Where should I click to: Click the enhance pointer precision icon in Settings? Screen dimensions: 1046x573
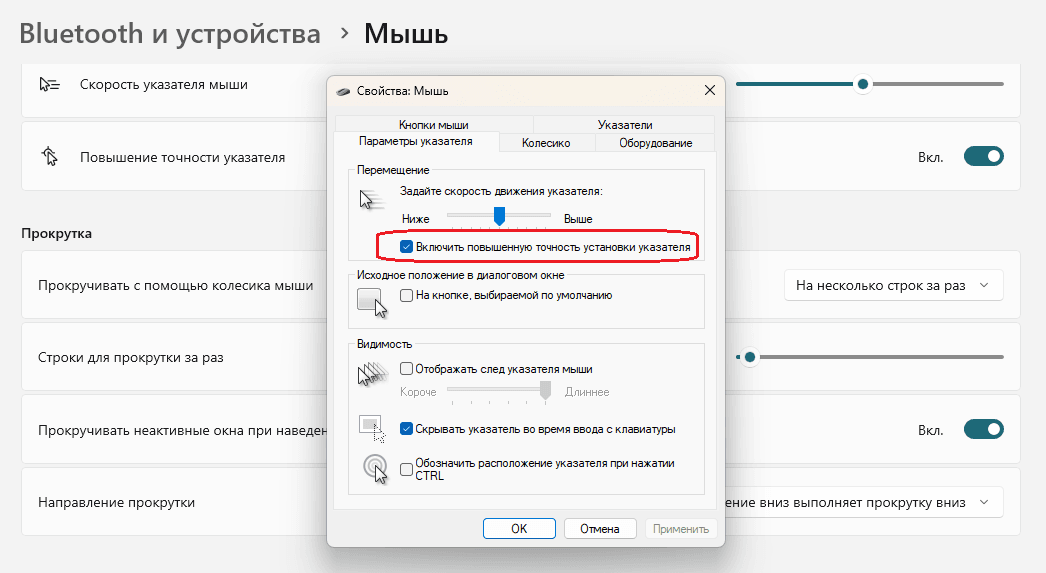(50, 157)
